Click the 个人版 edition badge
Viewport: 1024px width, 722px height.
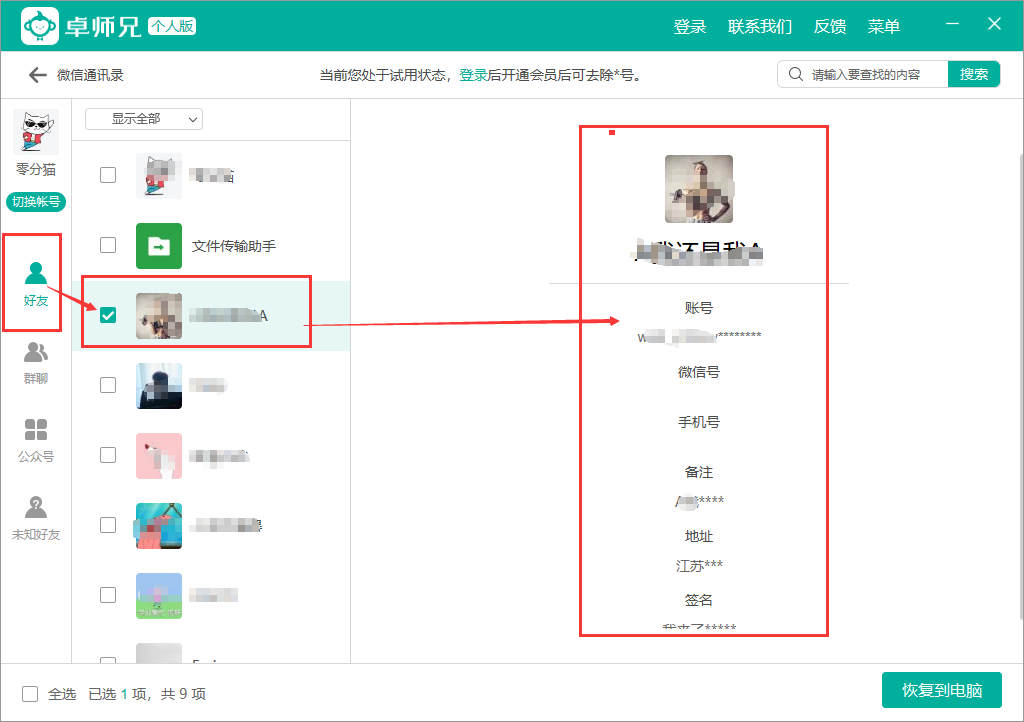tap(172, 26)
